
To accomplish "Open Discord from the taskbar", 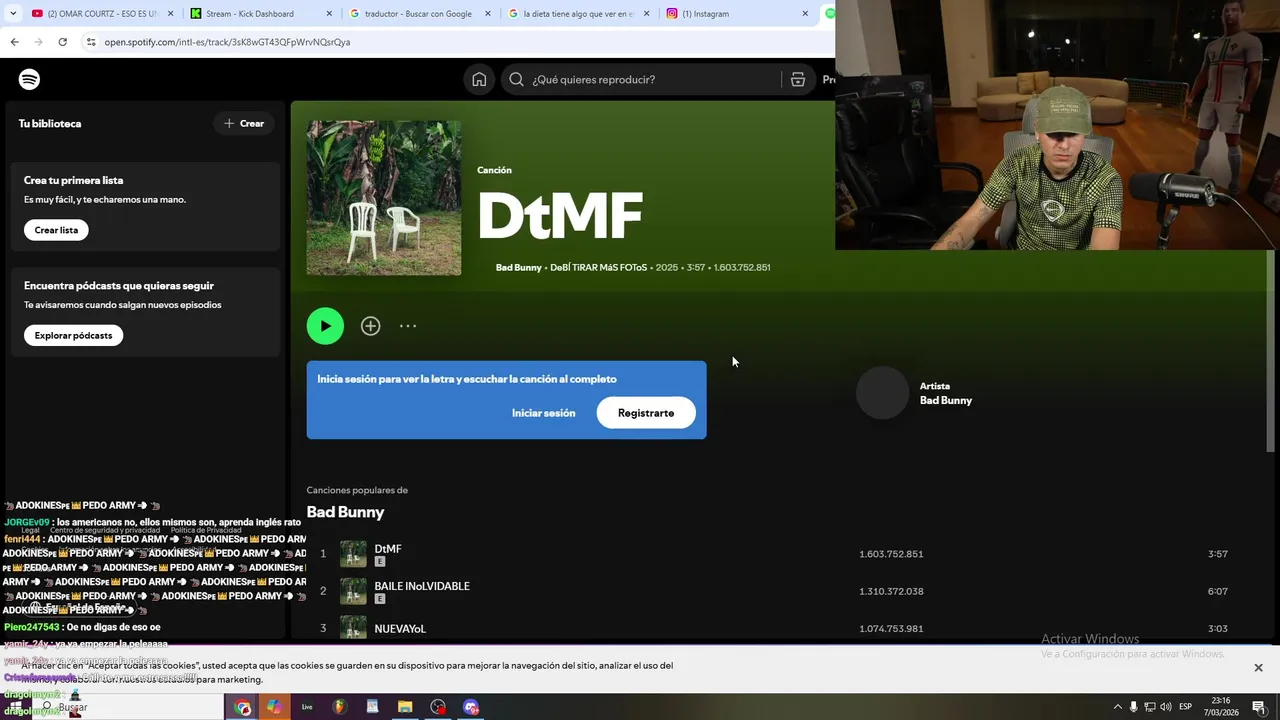I will (471, 707).
